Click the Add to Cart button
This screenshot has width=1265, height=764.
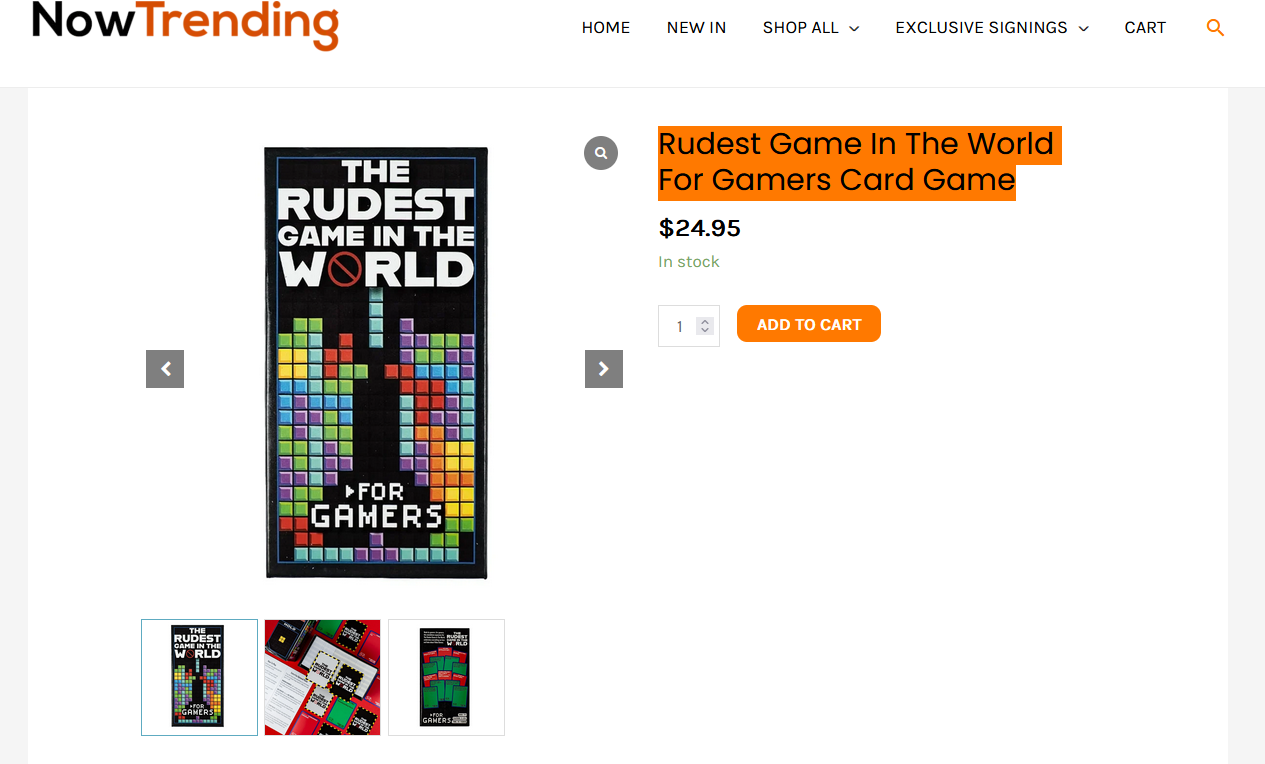tap(809, 324)
